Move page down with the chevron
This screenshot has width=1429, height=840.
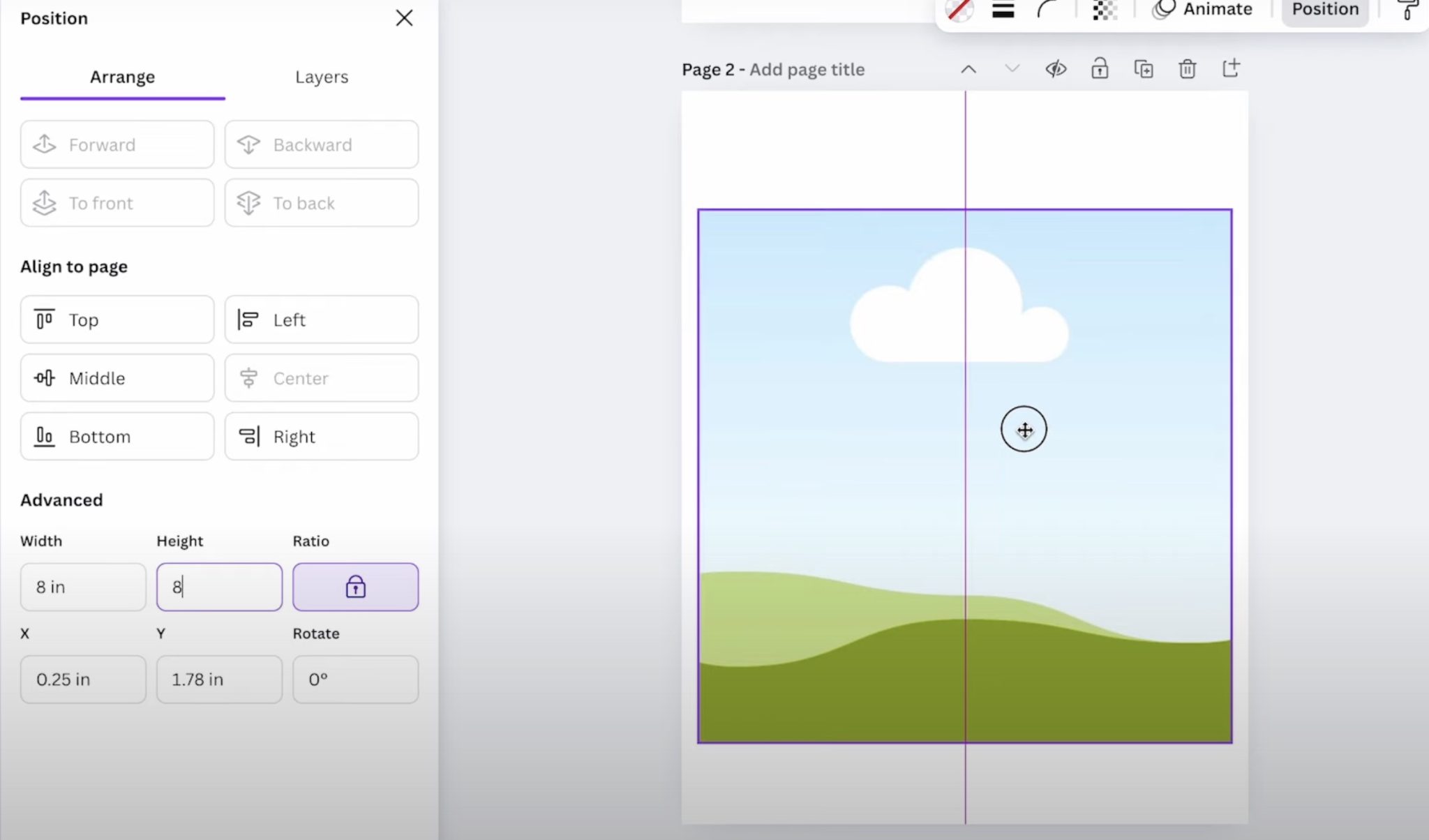1012,69
